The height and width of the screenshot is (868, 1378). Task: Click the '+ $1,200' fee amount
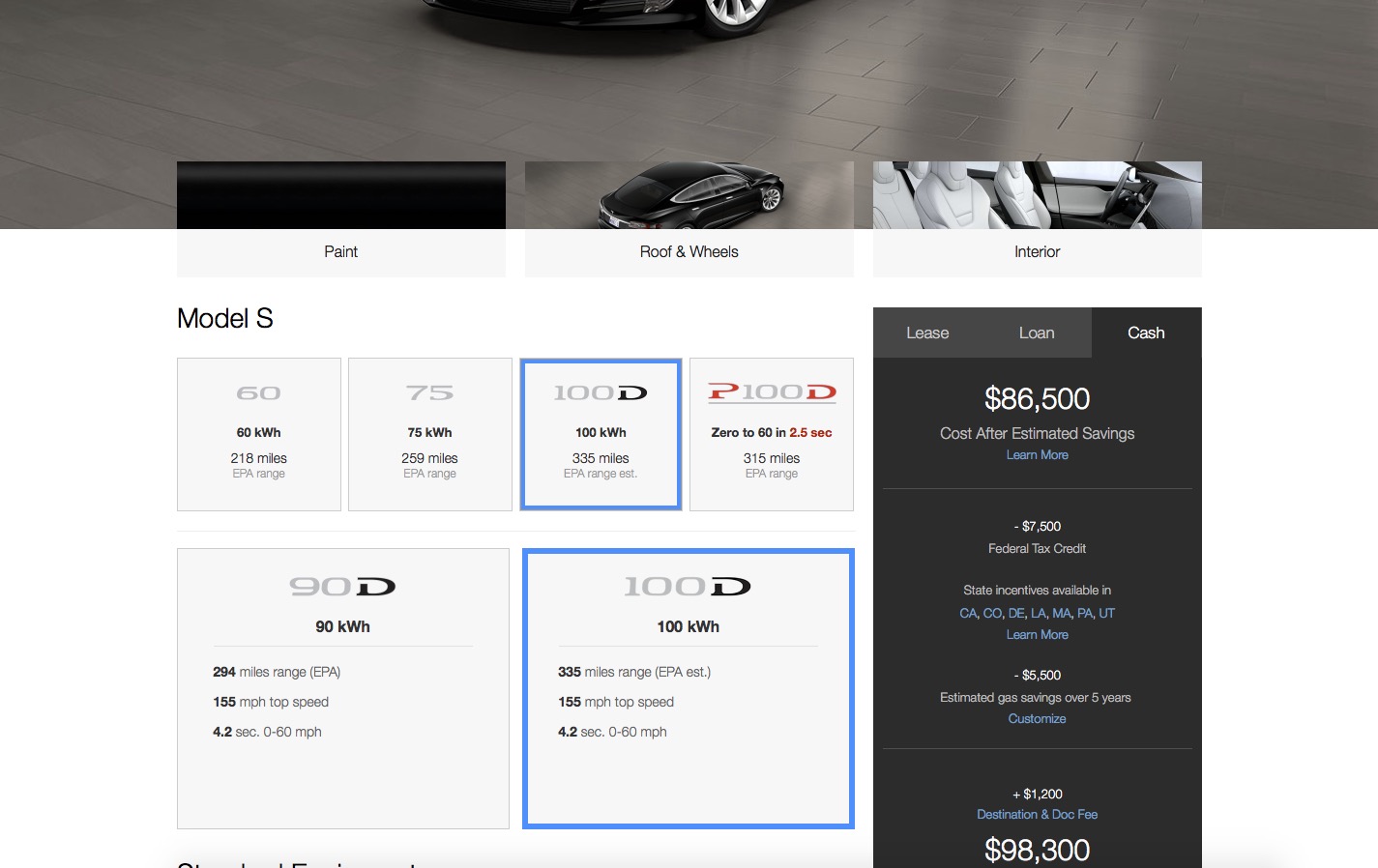pos(1037,795)
